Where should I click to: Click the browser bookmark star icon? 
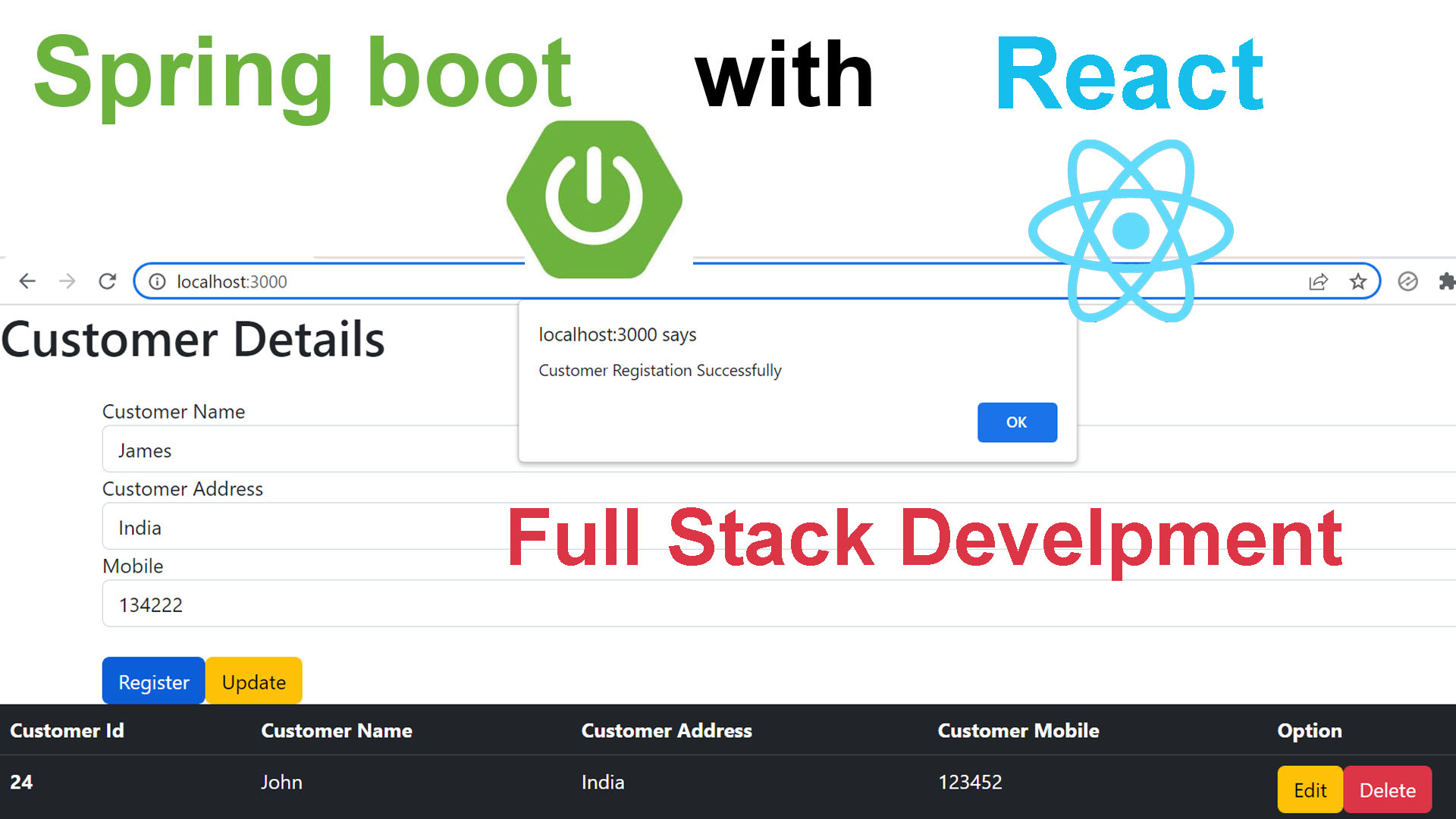tap(1357, 281)
